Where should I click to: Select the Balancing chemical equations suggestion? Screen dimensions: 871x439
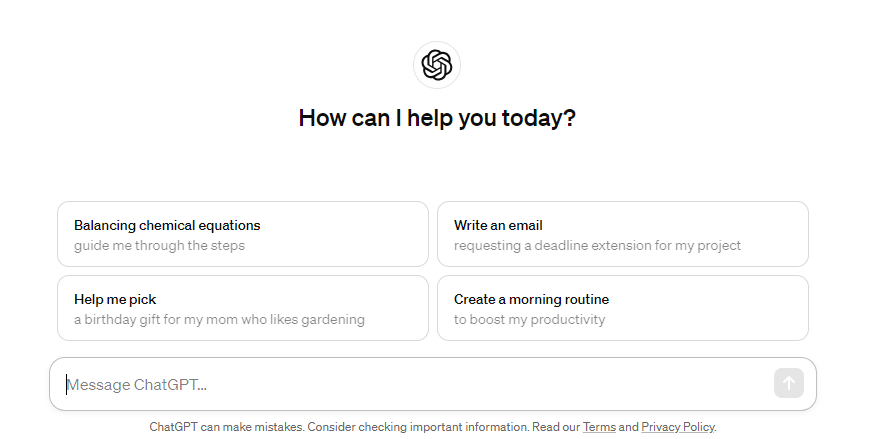pos(243,234)
